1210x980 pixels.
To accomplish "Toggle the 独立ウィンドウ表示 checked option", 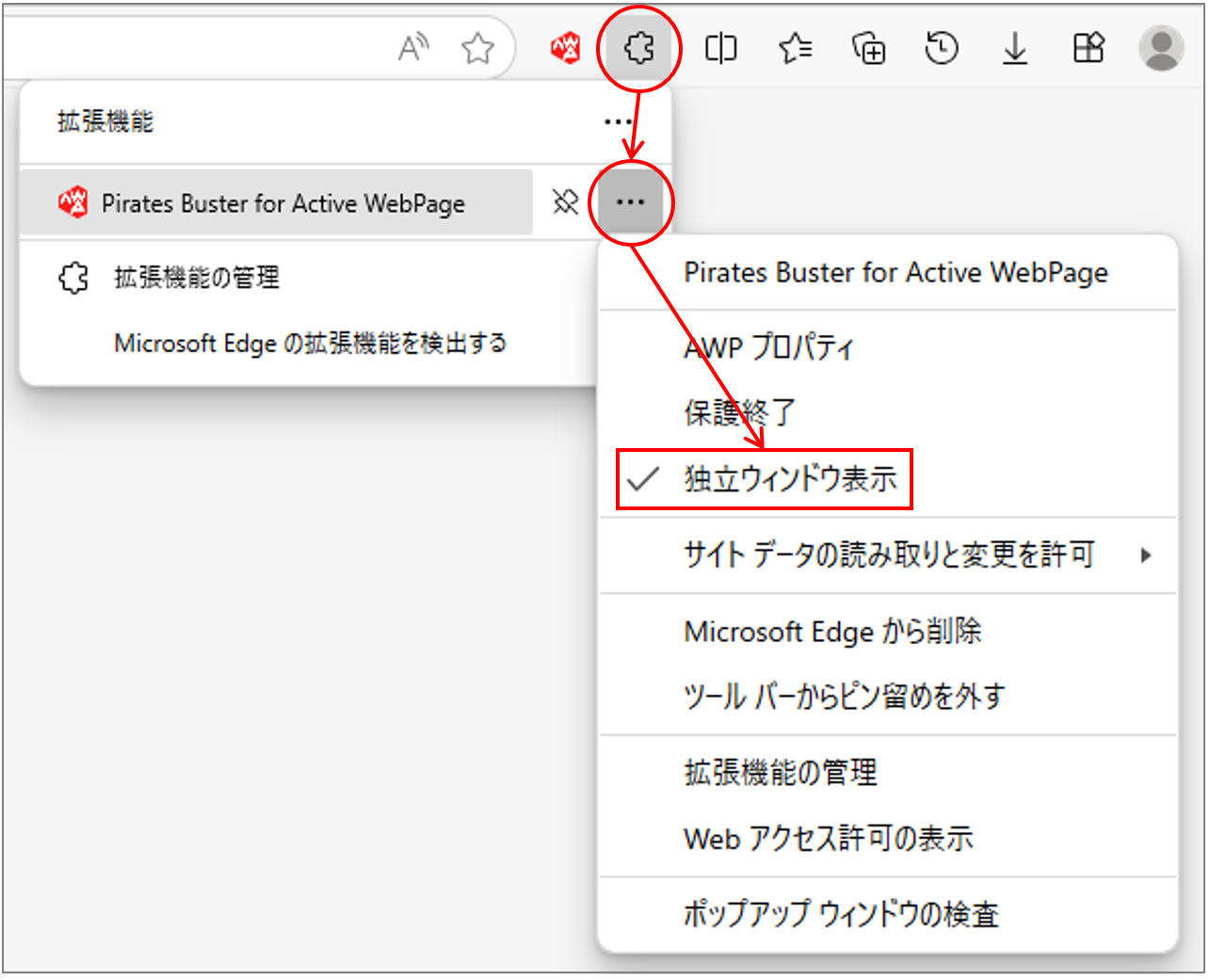I will 789,479.
